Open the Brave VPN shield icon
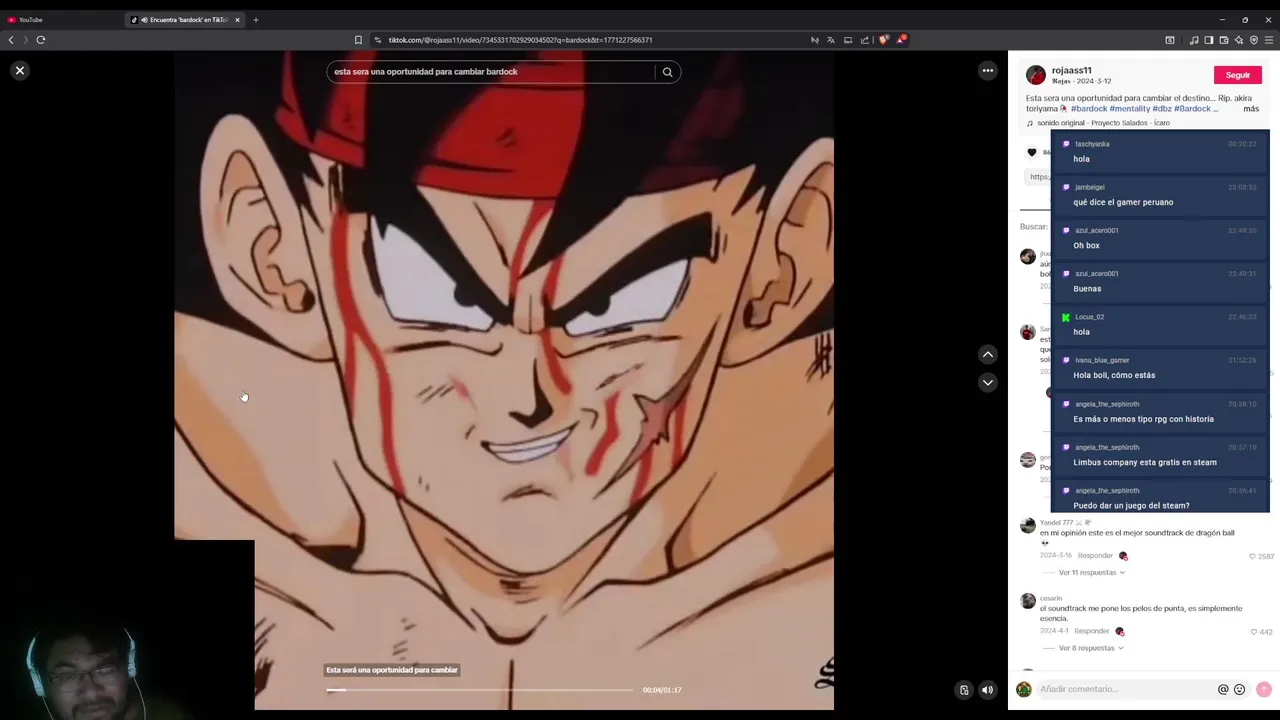Screen dimensions: 1280x720 1254,40
